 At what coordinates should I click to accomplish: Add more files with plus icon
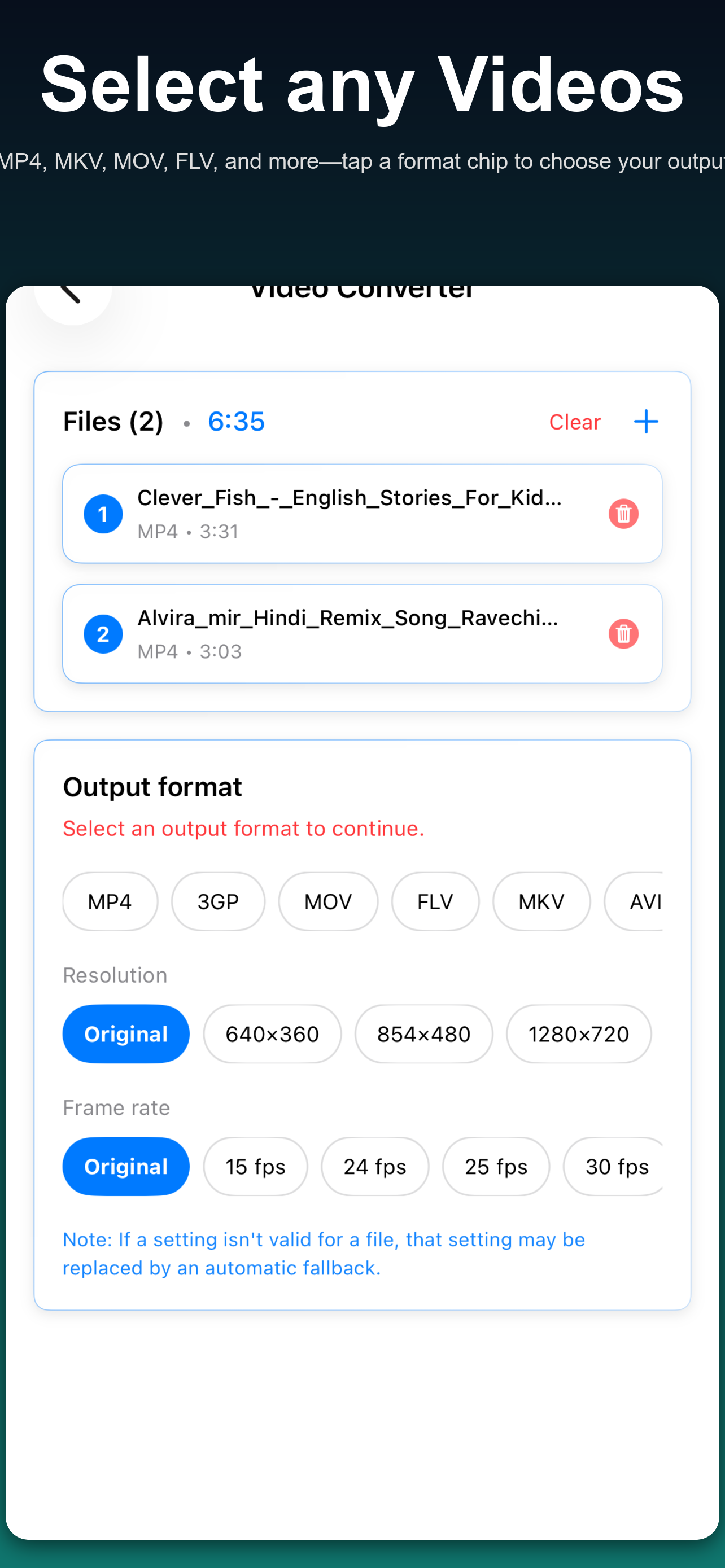(646, 422)
